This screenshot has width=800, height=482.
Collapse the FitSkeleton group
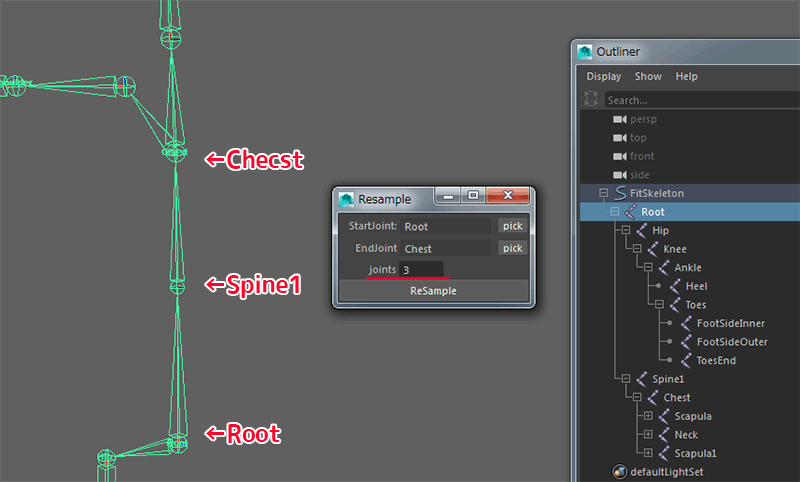(x=603, y=193)
